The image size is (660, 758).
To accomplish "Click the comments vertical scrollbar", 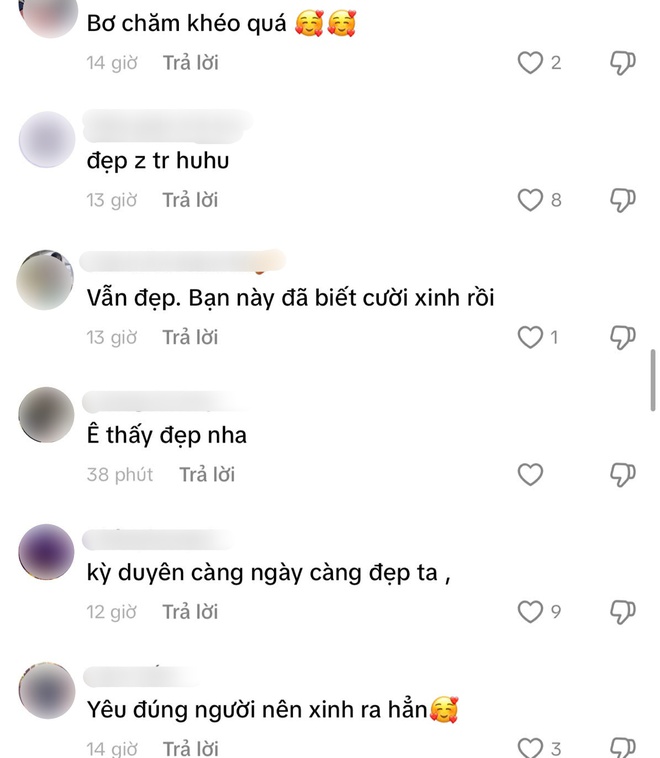I will pyautogui.click(x=653, y=380).
